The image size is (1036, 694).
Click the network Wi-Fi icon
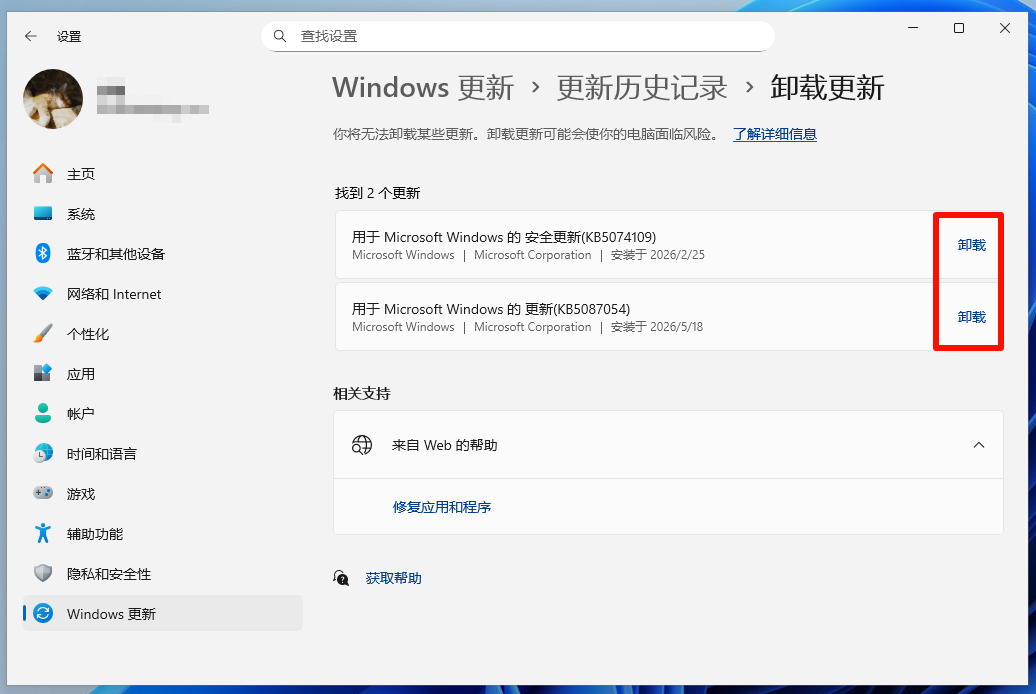pyautogui.click(x=43, y=293)
